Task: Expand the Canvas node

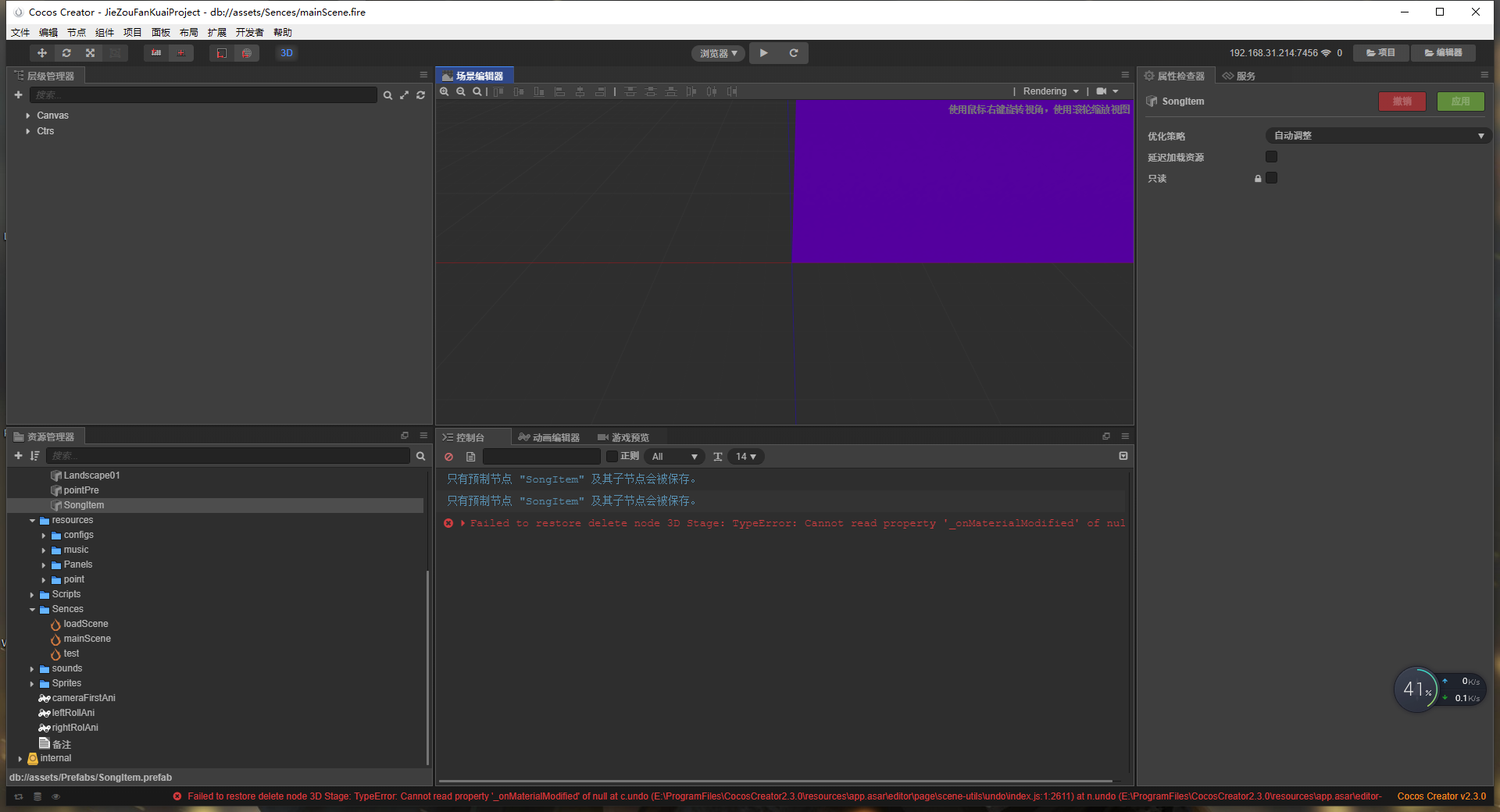Action: (x=28, y=116)
